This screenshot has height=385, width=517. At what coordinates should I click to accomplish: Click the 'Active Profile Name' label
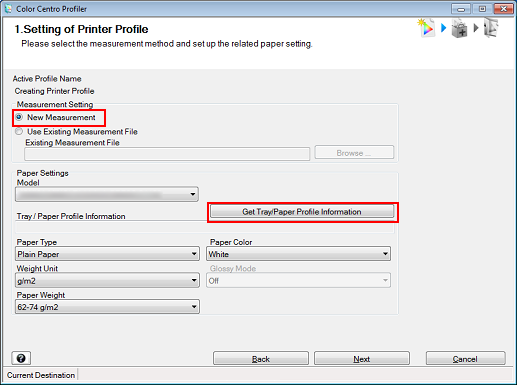coord(47,79)
